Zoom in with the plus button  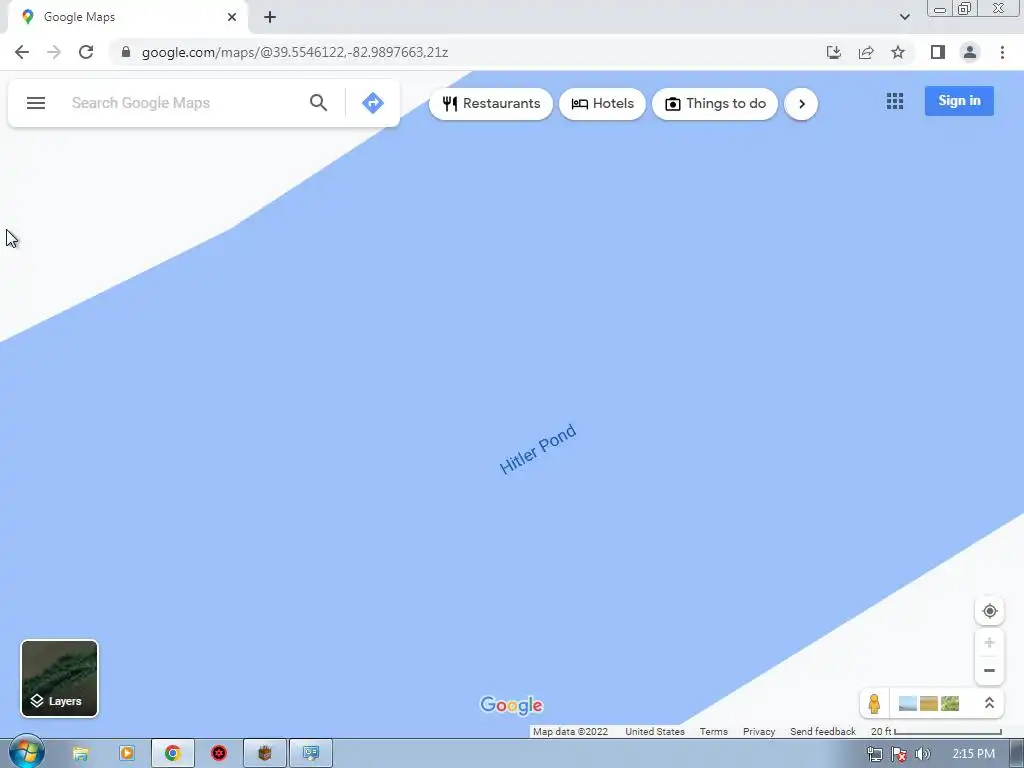coord(989,643)
